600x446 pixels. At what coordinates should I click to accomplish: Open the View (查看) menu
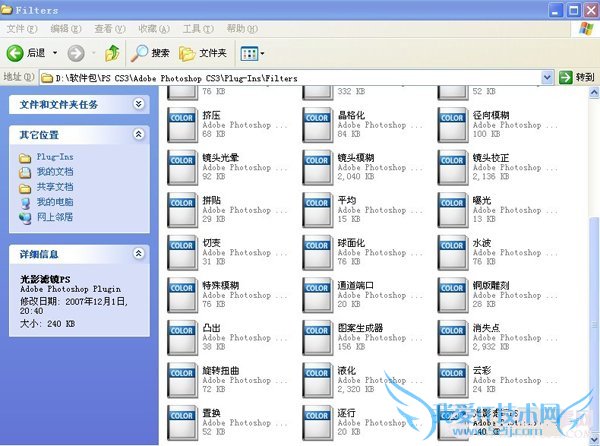110,29
